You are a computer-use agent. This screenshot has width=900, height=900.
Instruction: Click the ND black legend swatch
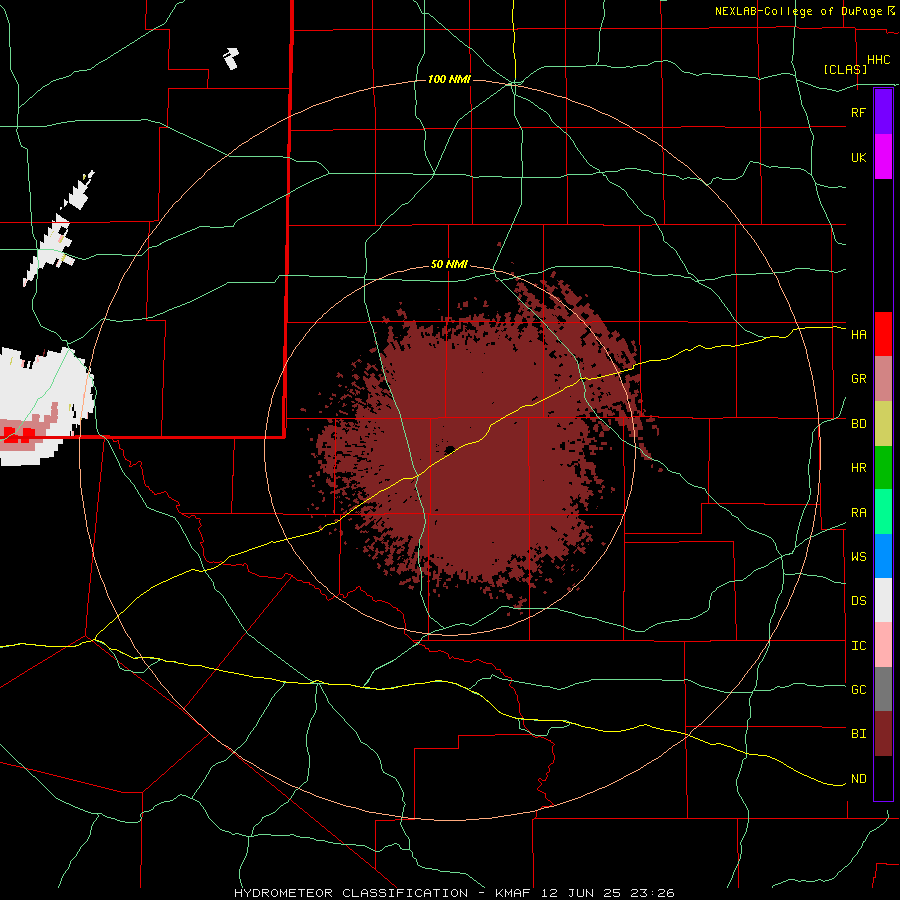point(883,778)
